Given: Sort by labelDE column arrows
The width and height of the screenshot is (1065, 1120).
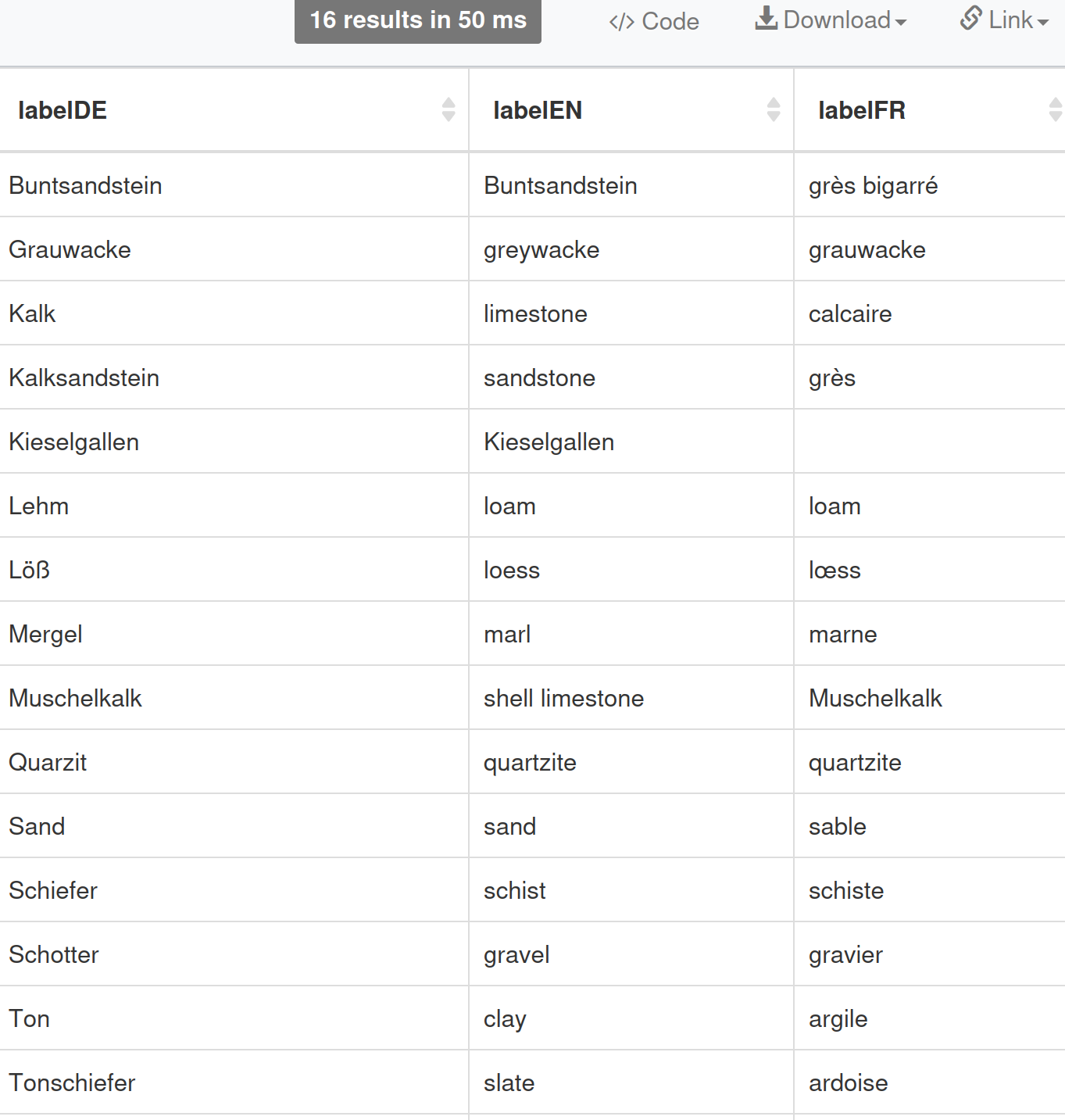Looking at the screenshot, I should [449, 110].
